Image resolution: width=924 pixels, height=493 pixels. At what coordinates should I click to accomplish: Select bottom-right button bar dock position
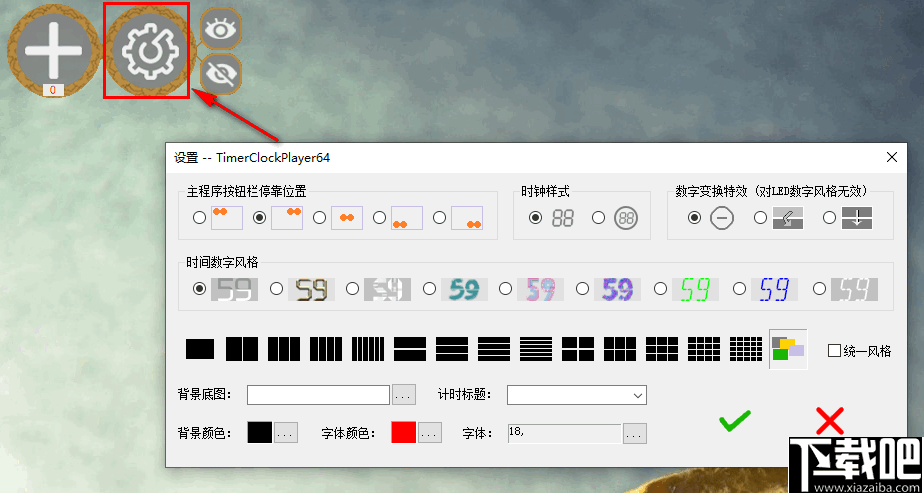(x=439, y=218)
